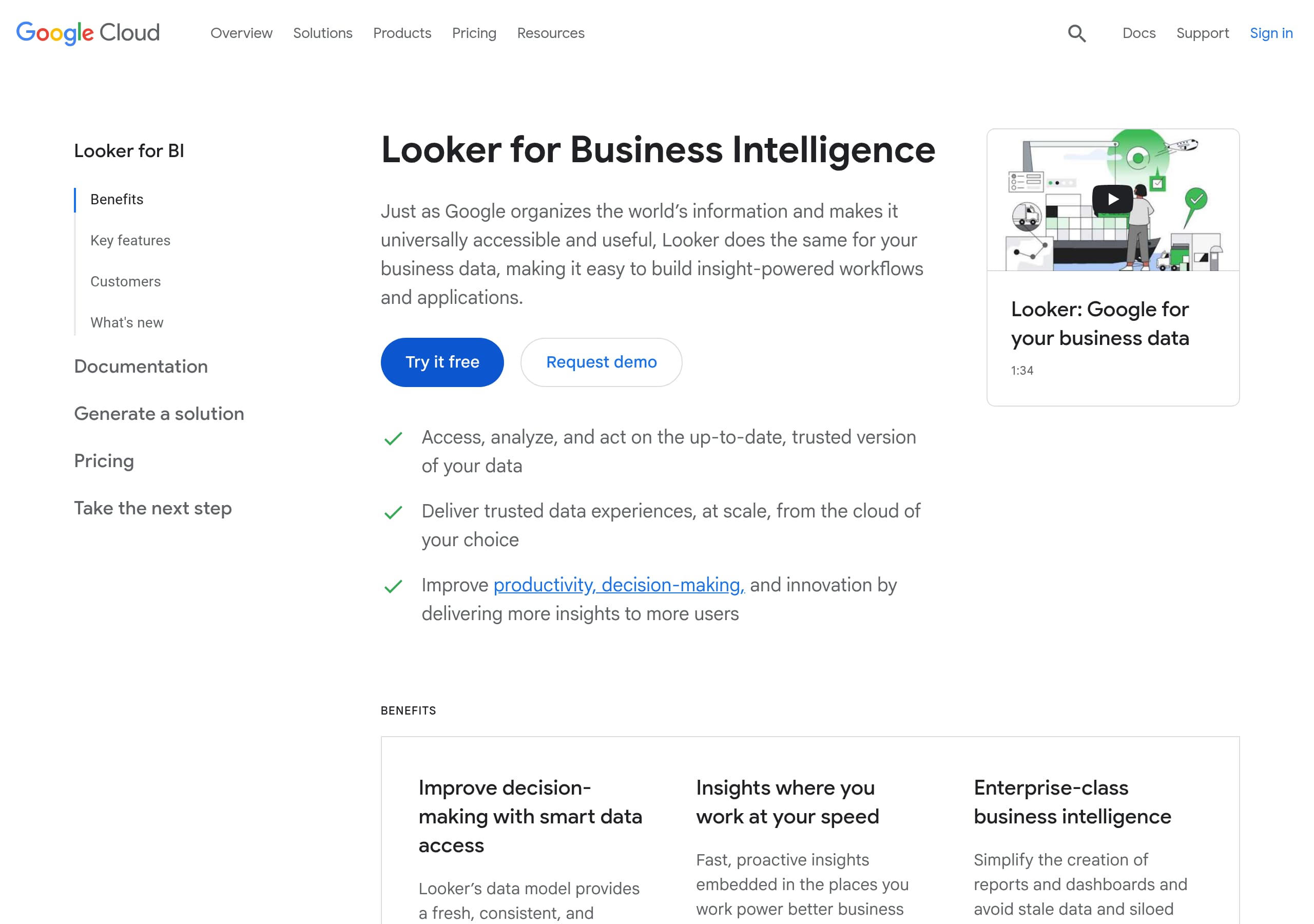Image resolution: width=1314 pixels, height=924 pixels.
Task: Click the checkmark beside the first benefit
Action: (x=393, y=437)
